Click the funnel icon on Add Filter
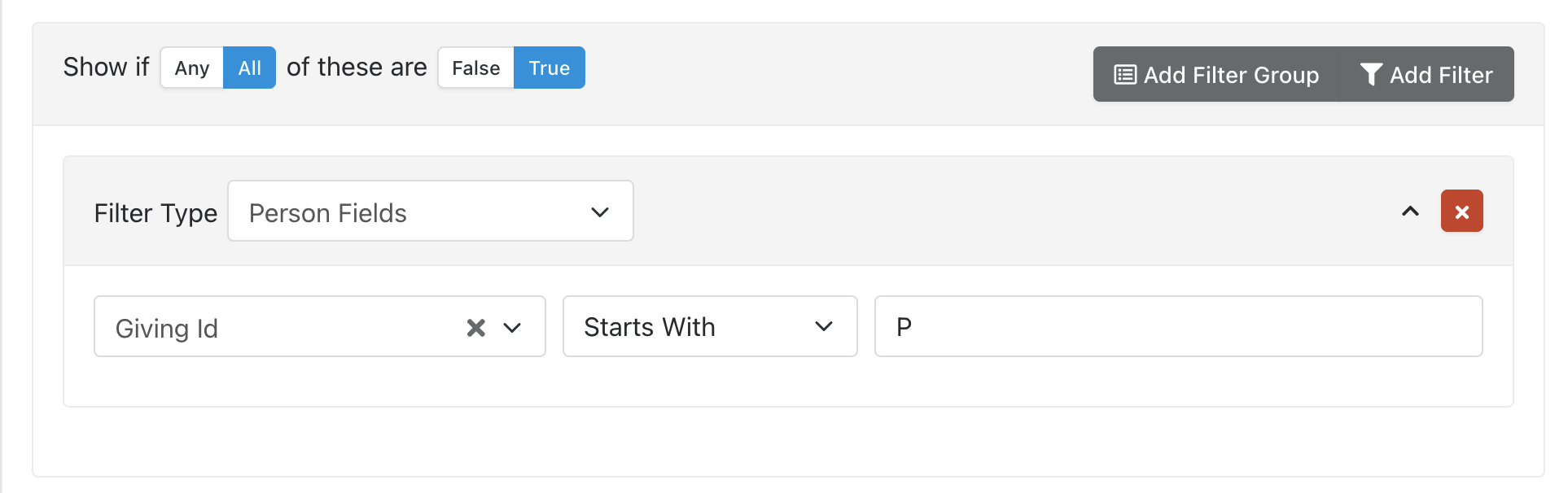1568x493 pixels. (1371, 75)
